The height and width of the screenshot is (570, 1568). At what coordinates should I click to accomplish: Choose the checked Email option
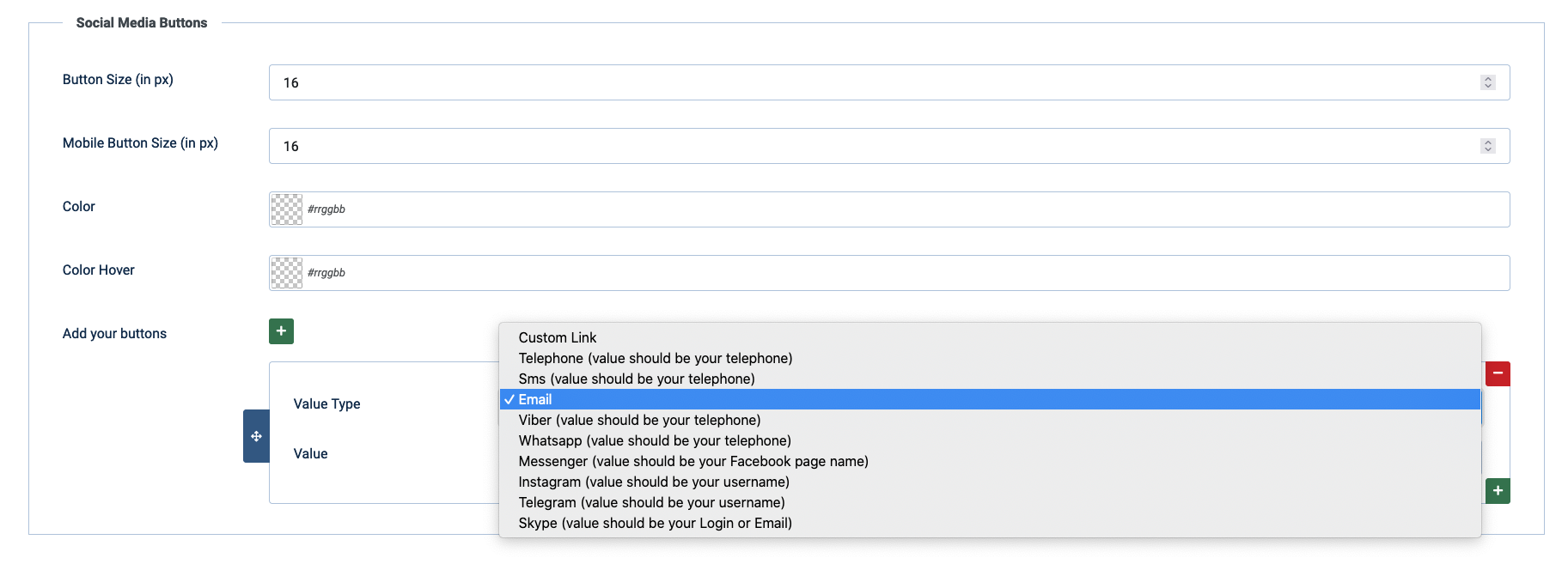(x=535, y=400)
